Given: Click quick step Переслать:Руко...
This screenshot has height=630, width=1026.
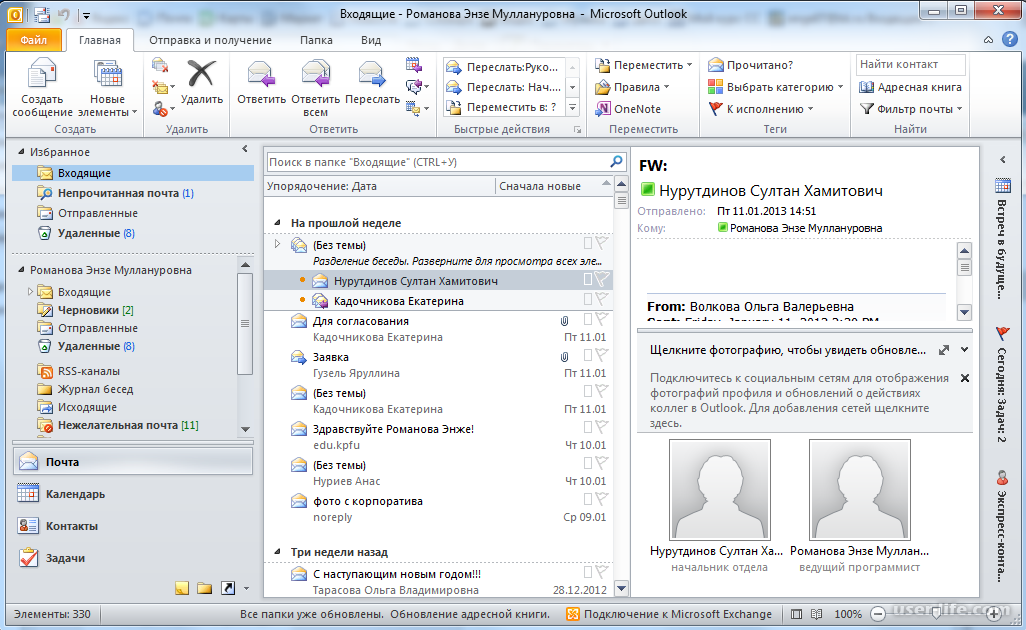Looking at the screenshot, I should [x=504, y=67].
